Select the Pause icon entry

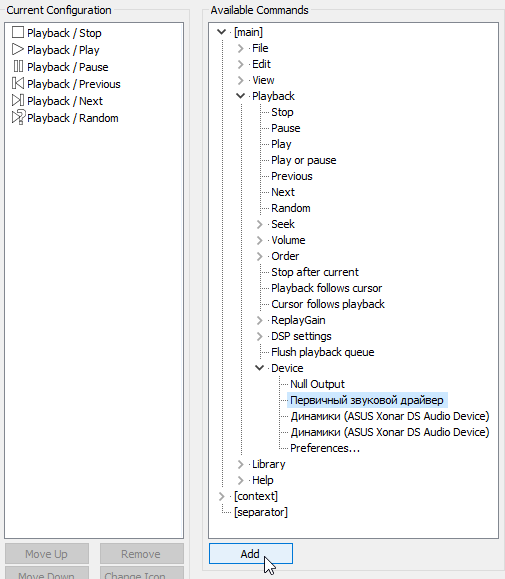tap(18, 66)
